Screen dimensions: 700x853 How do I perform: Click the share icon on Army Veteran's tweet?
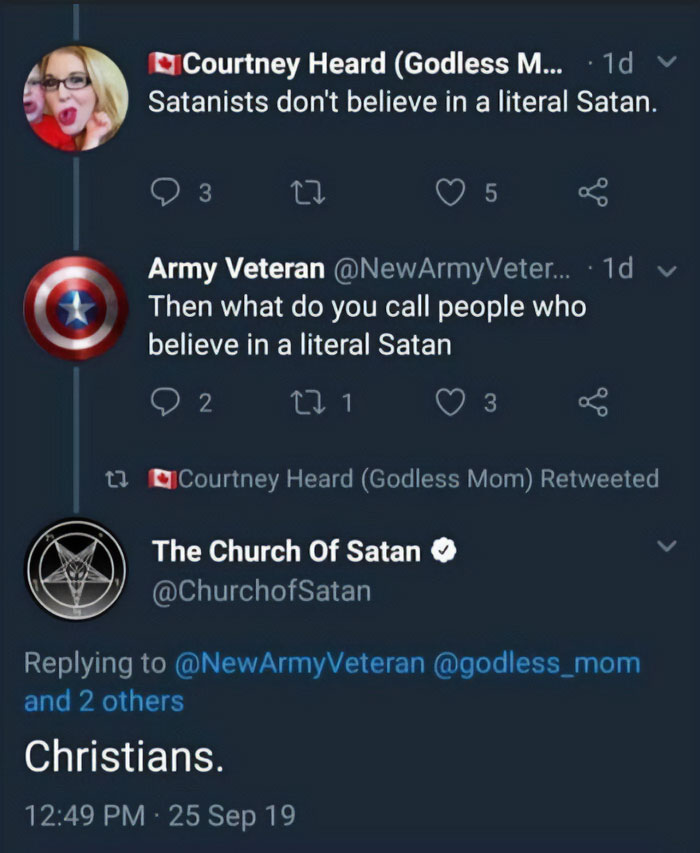(591, 400)
